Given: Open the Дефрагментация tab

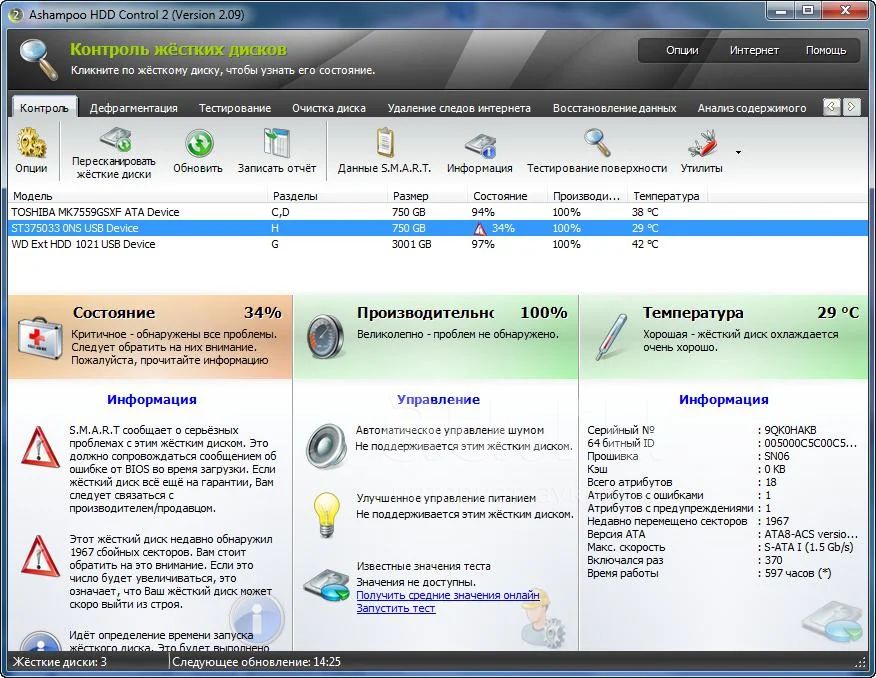Looking at the screenshot, I should [x=134, y=108].
